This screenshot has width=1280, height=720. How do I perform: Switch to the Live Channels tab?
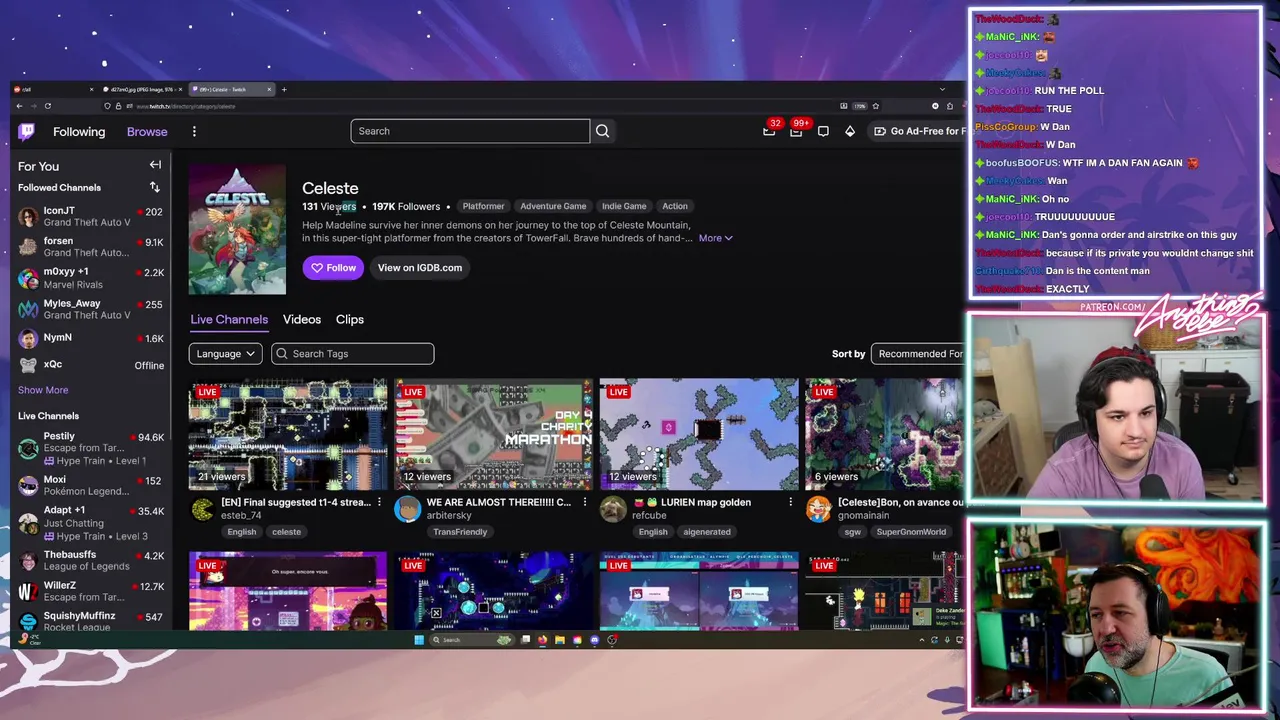229,319
